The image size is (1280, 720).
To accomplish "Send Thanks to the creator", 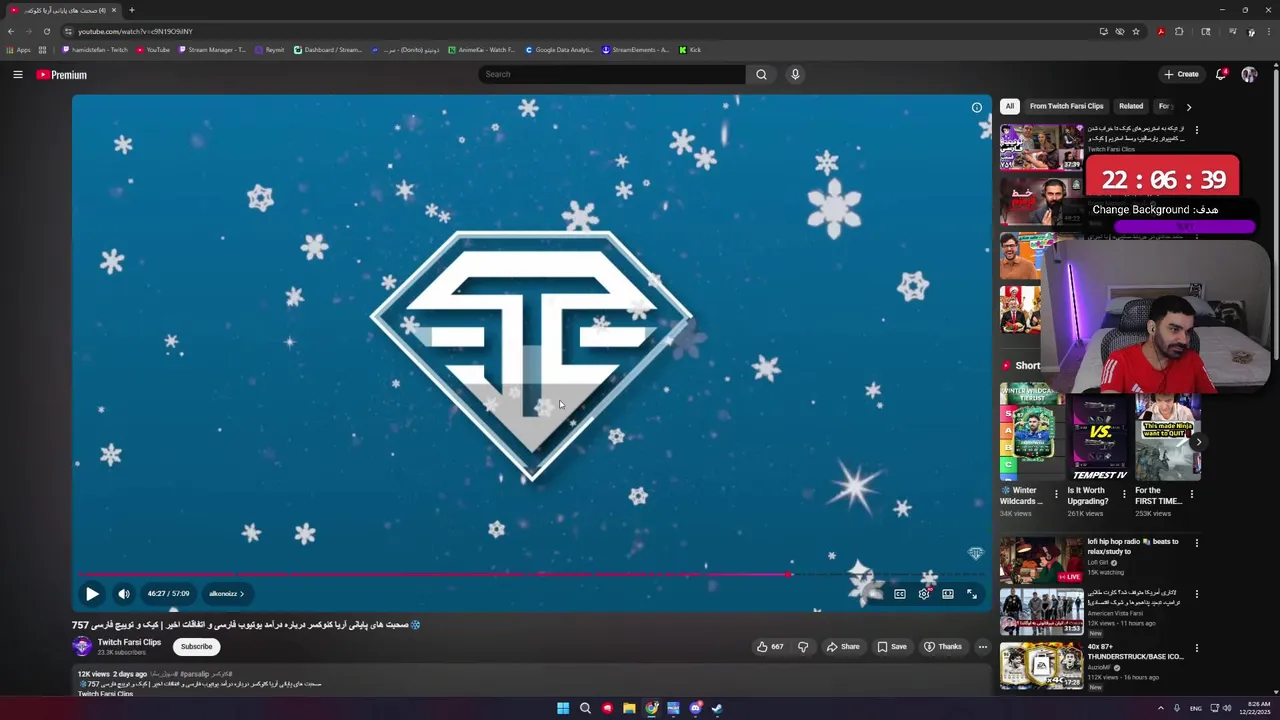I will click(x=943, y=647).
